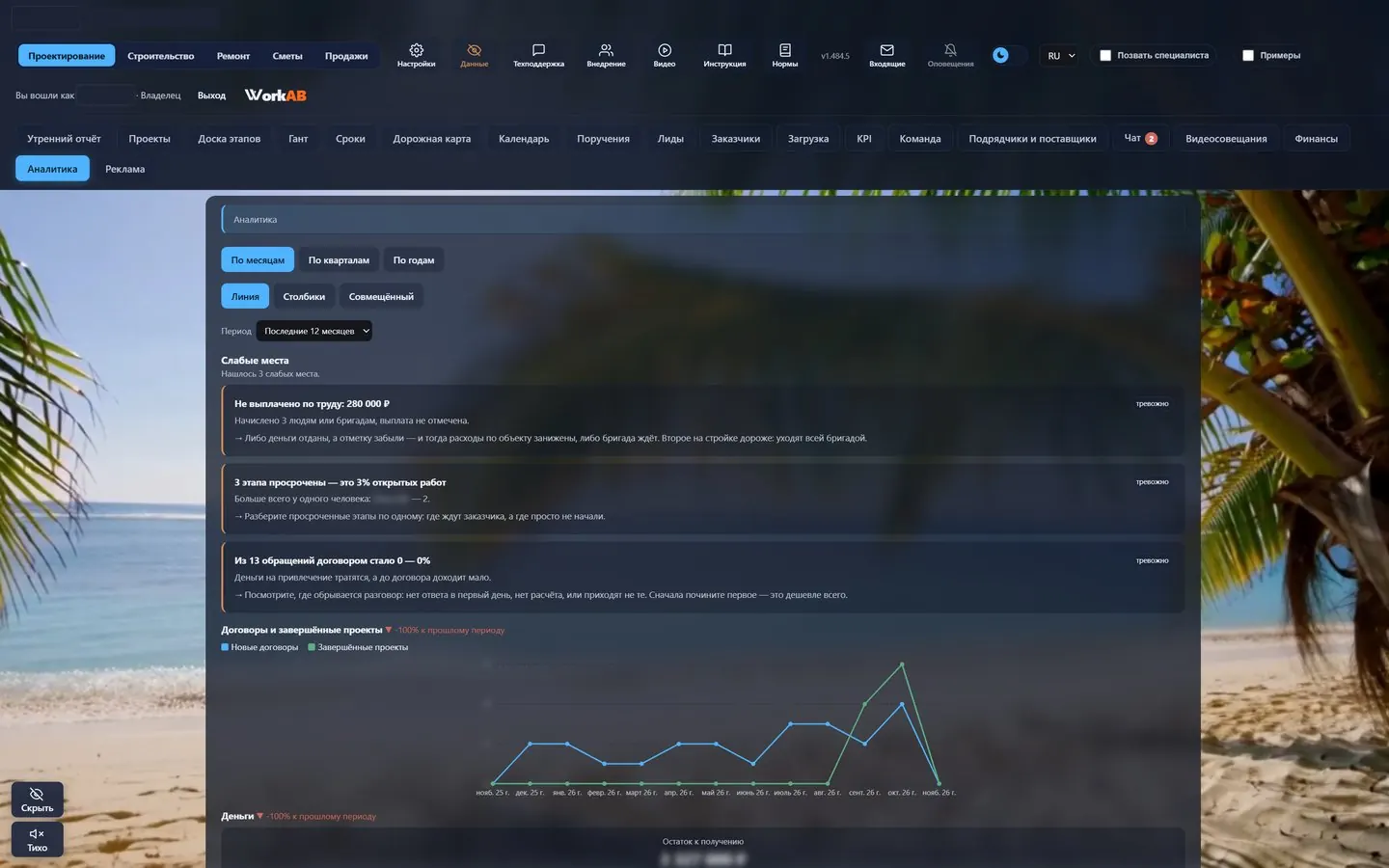Image resolution: width=1389 pixels, height=868 pixels.
Task: Switch to the Ремонт section
Action: click(233, 56)
